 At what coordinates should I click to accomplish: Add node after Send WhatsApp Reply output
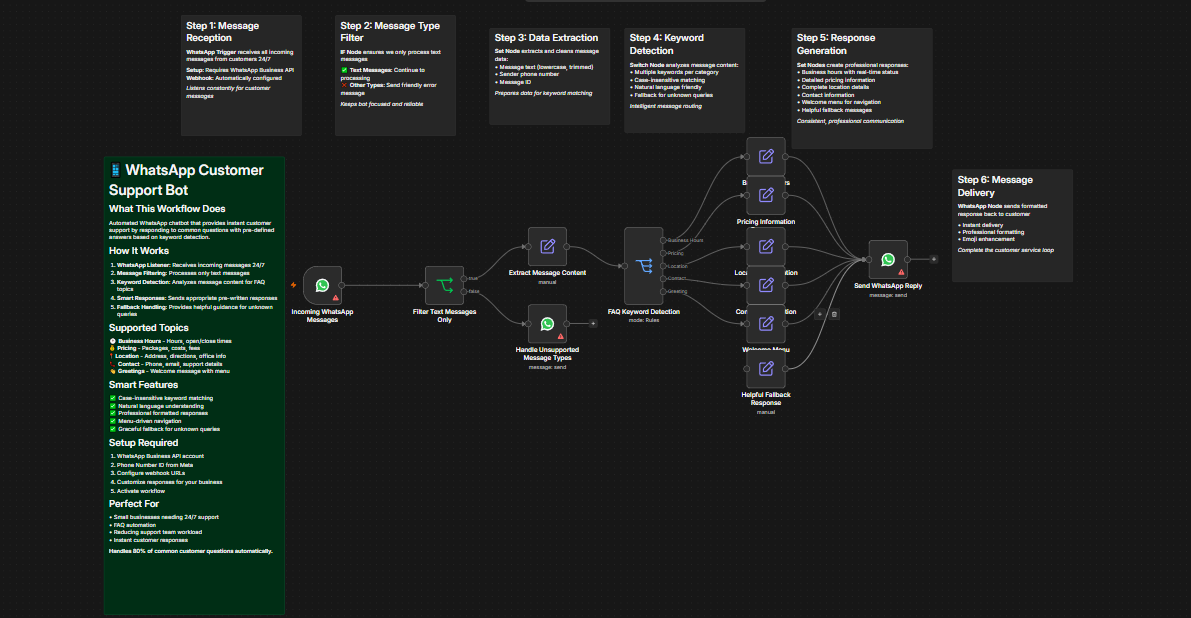tap(934, 260)
